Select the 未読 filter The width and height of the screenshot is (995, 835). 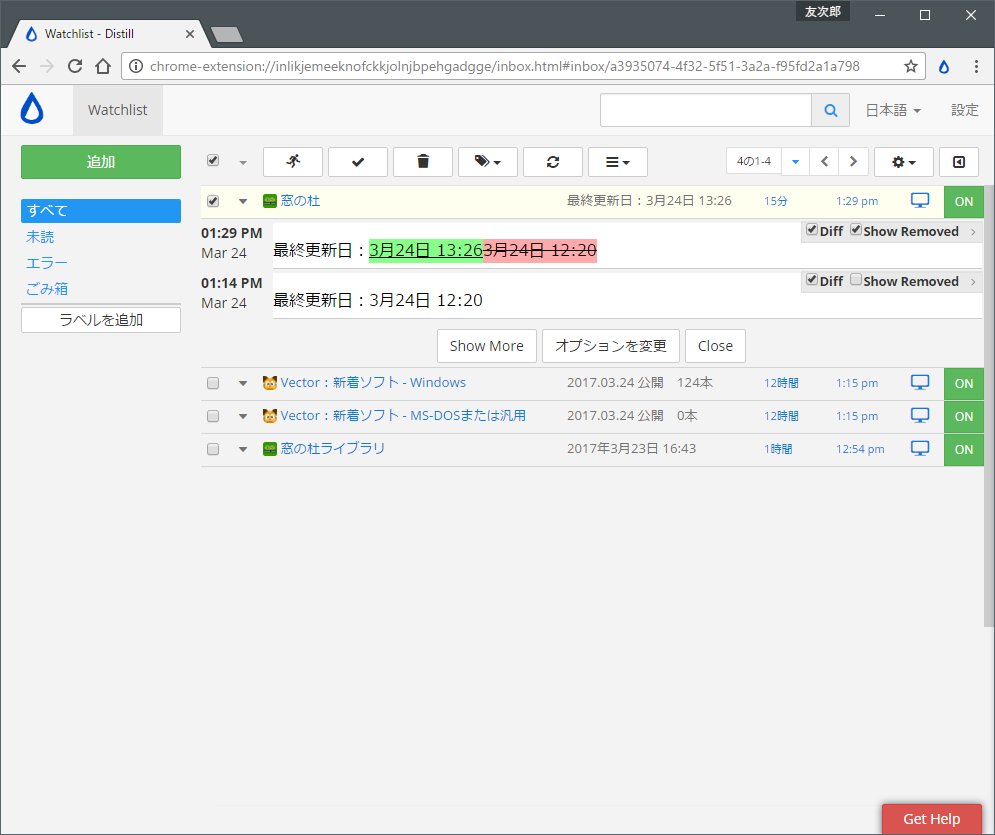pyautogui.click(x=40, y=237)
